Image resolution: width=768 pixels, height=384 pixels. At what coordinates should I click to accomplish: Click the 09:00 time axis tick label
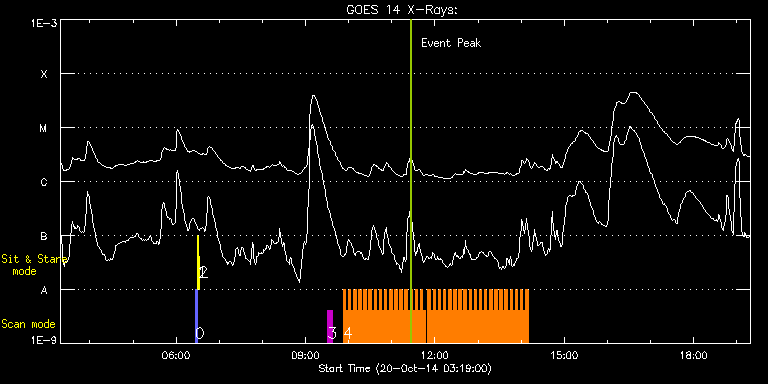coord(305,354)
